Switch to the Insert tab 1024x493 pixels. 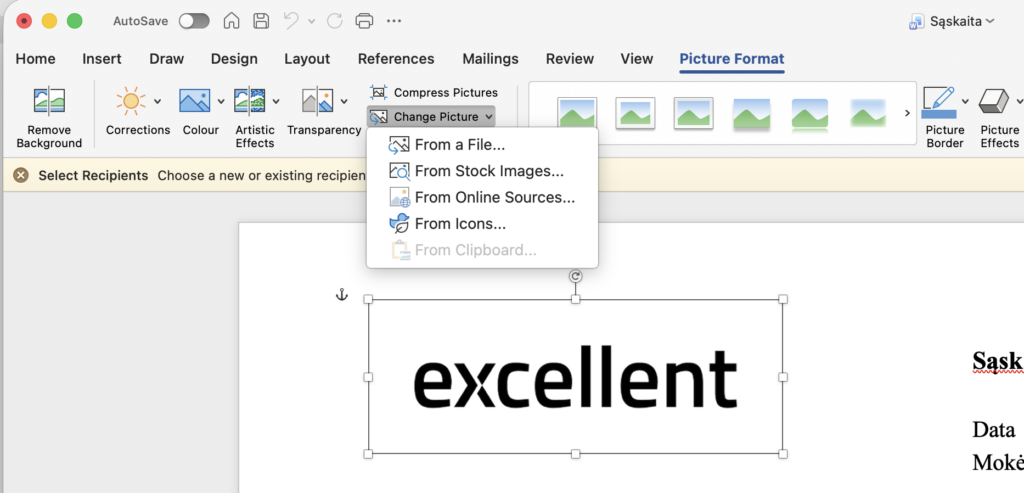click(x=102, y=59)
